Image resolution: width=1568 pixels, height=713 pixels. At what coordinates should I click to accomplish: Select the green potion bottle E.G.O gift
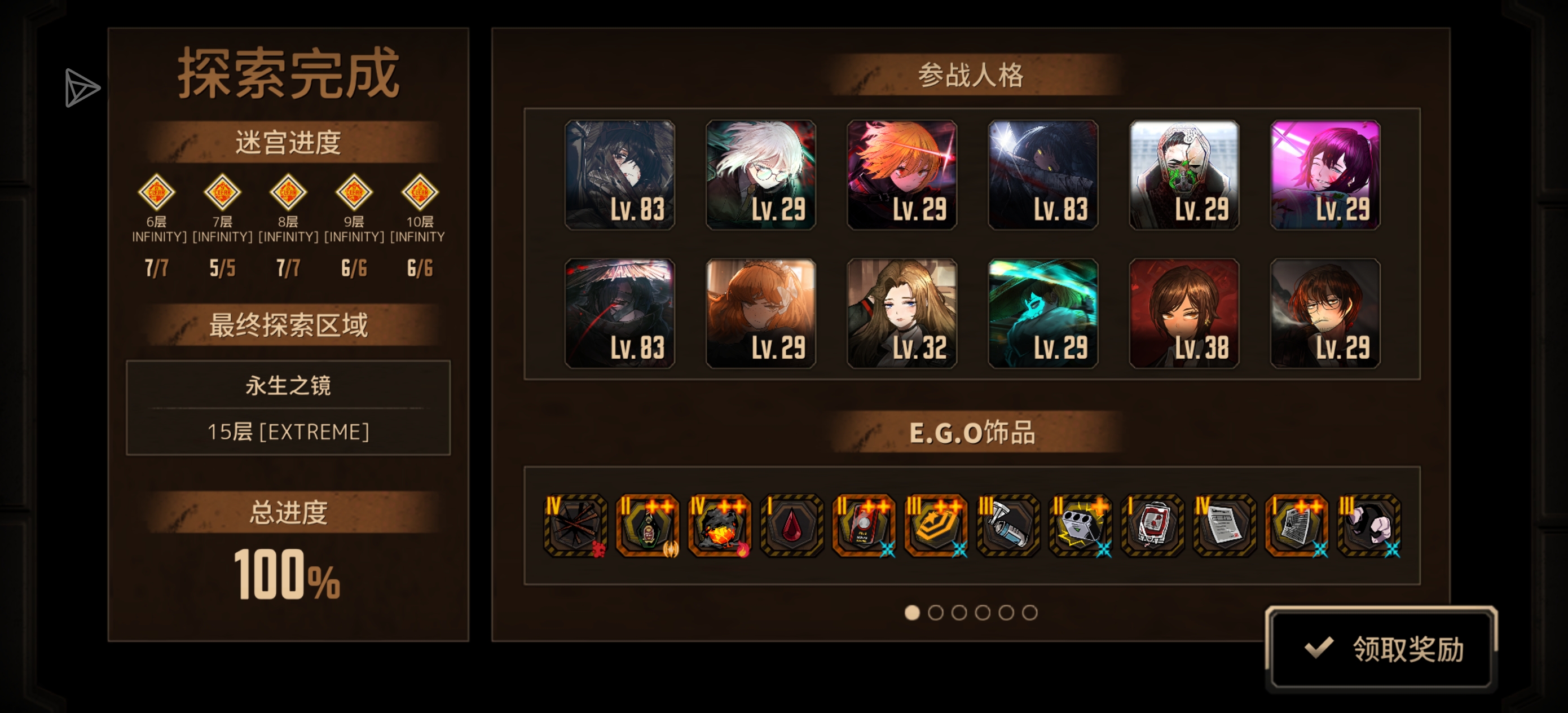pyautogui.click(x=647, y=525)
